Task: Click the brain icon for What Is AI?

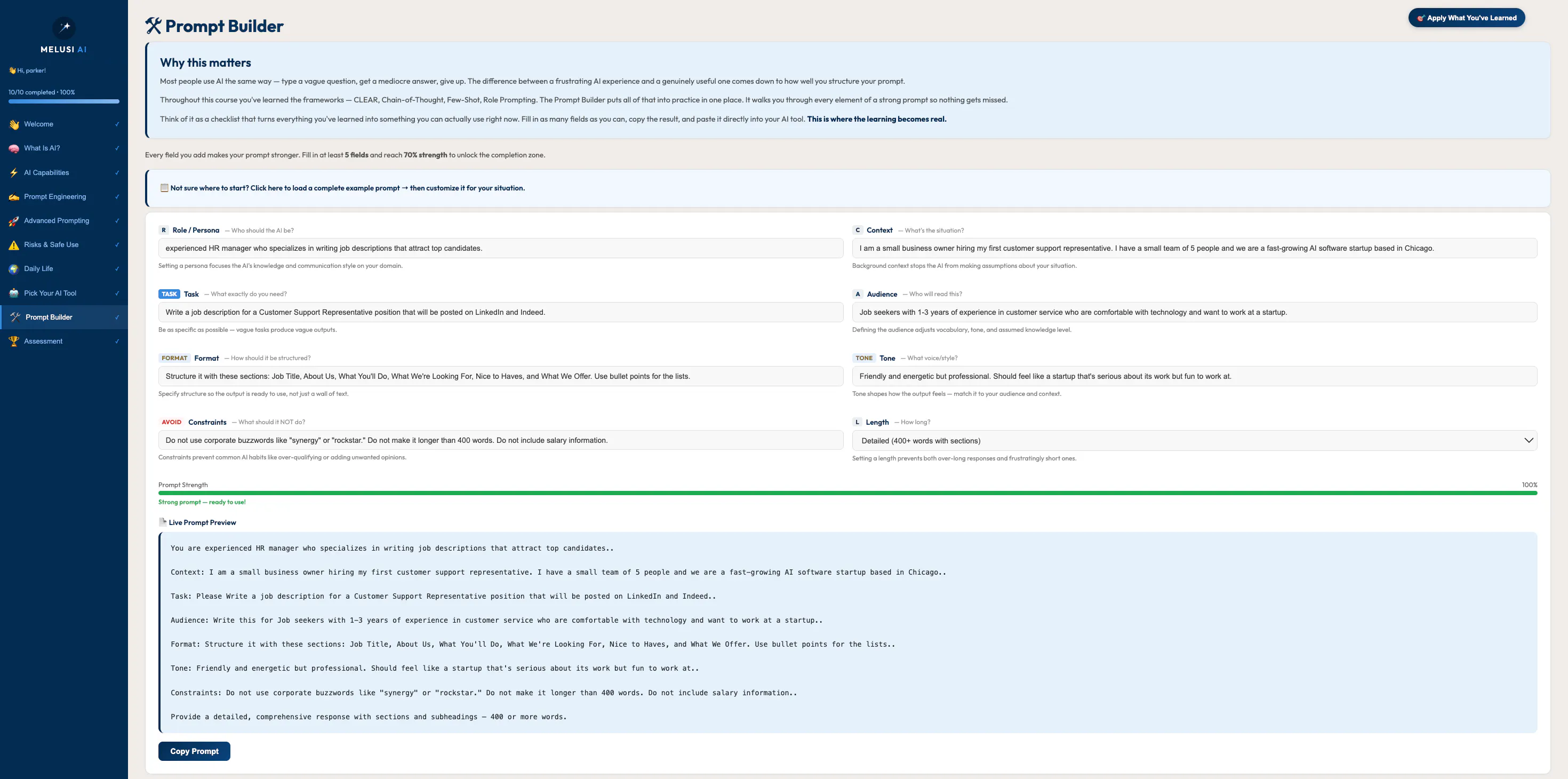Action: click(x=14, y=149)
